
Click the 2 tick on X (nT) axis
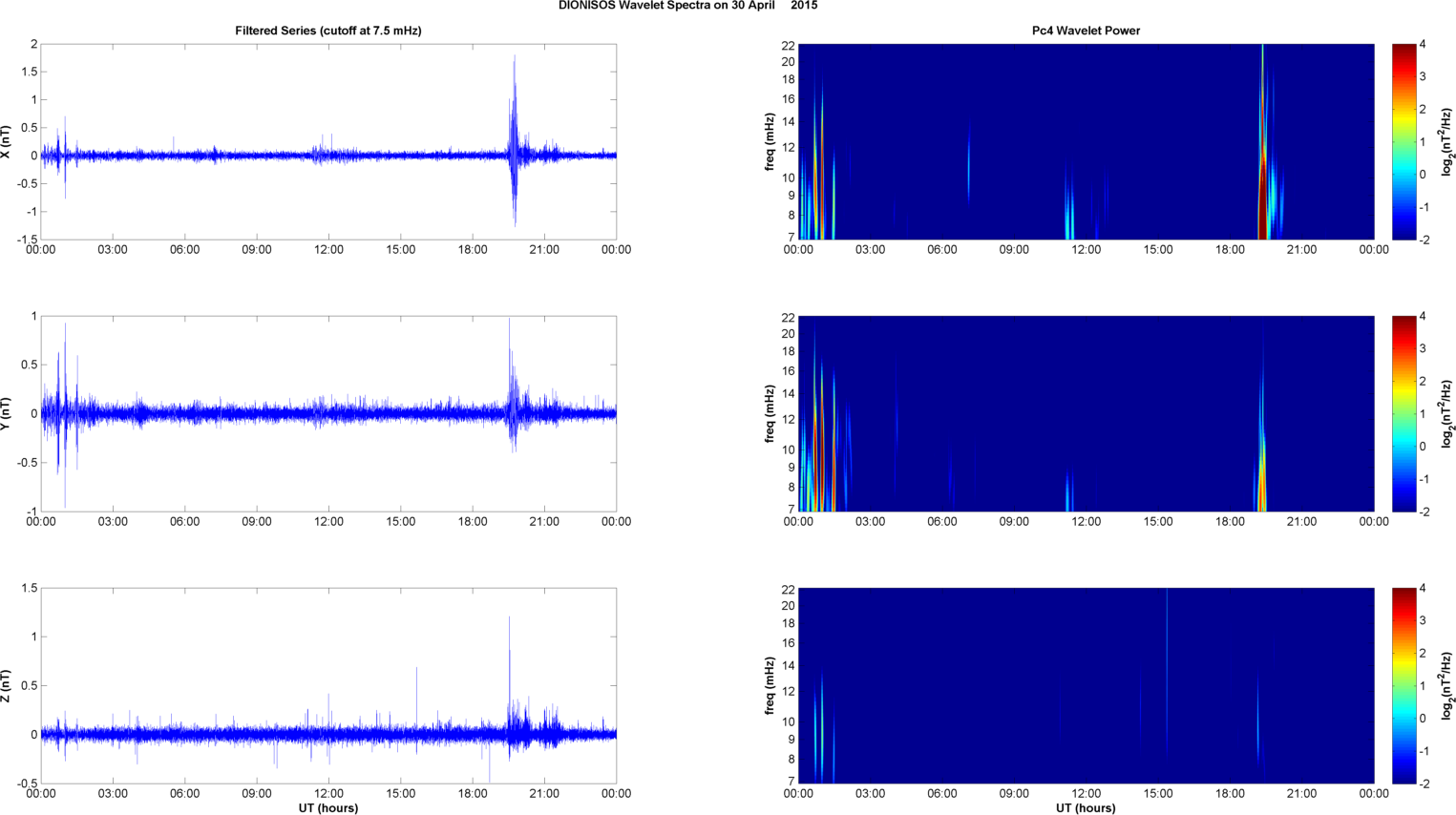33,44
